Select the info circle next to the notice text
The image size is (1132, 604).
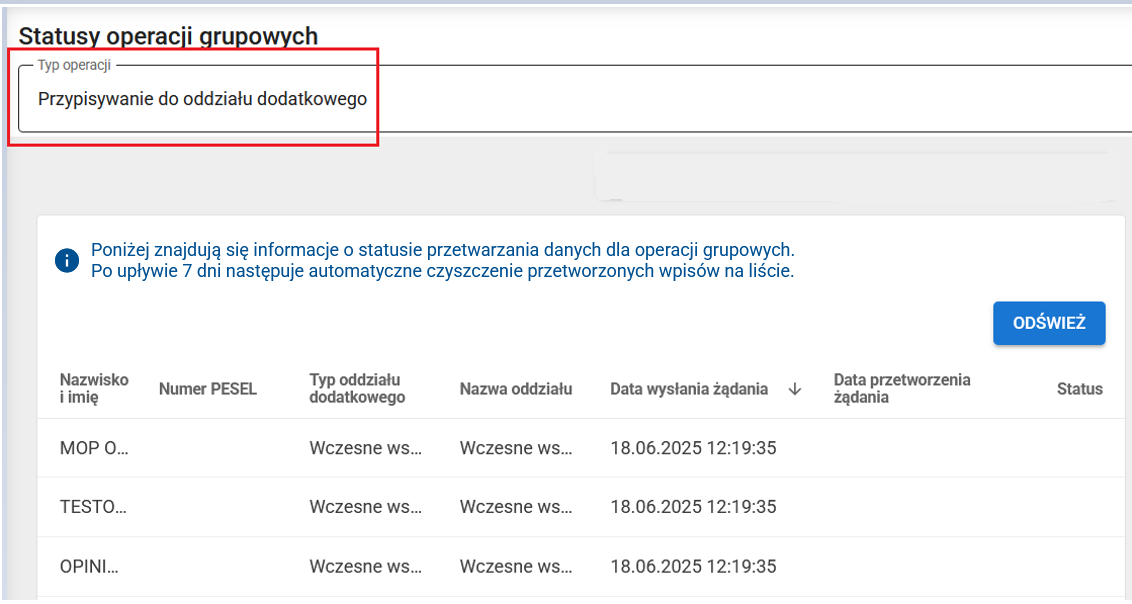point(66,259)
